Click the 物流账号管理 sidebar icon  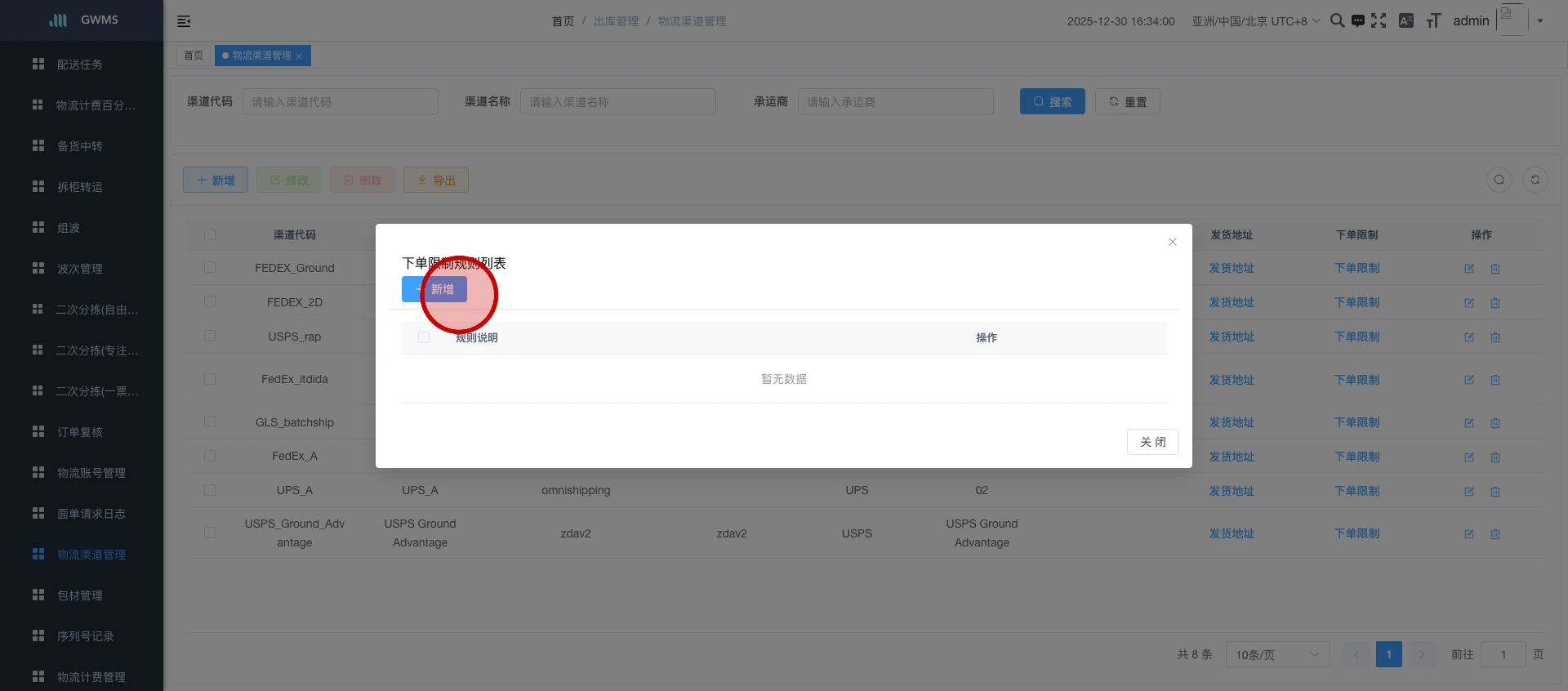[x=38, y=472]
